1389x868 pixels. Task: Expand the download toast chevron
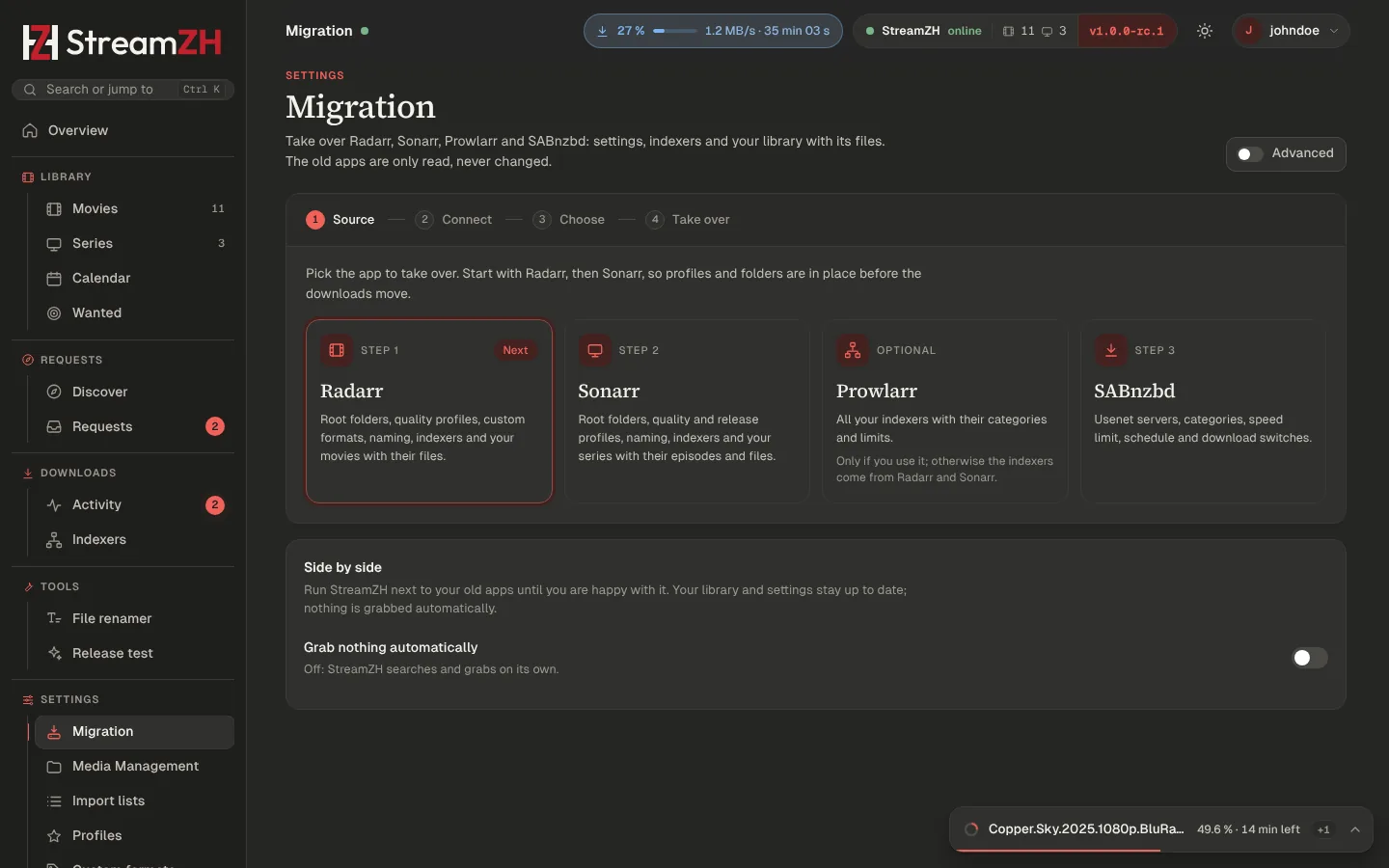tap(1355, 829)
